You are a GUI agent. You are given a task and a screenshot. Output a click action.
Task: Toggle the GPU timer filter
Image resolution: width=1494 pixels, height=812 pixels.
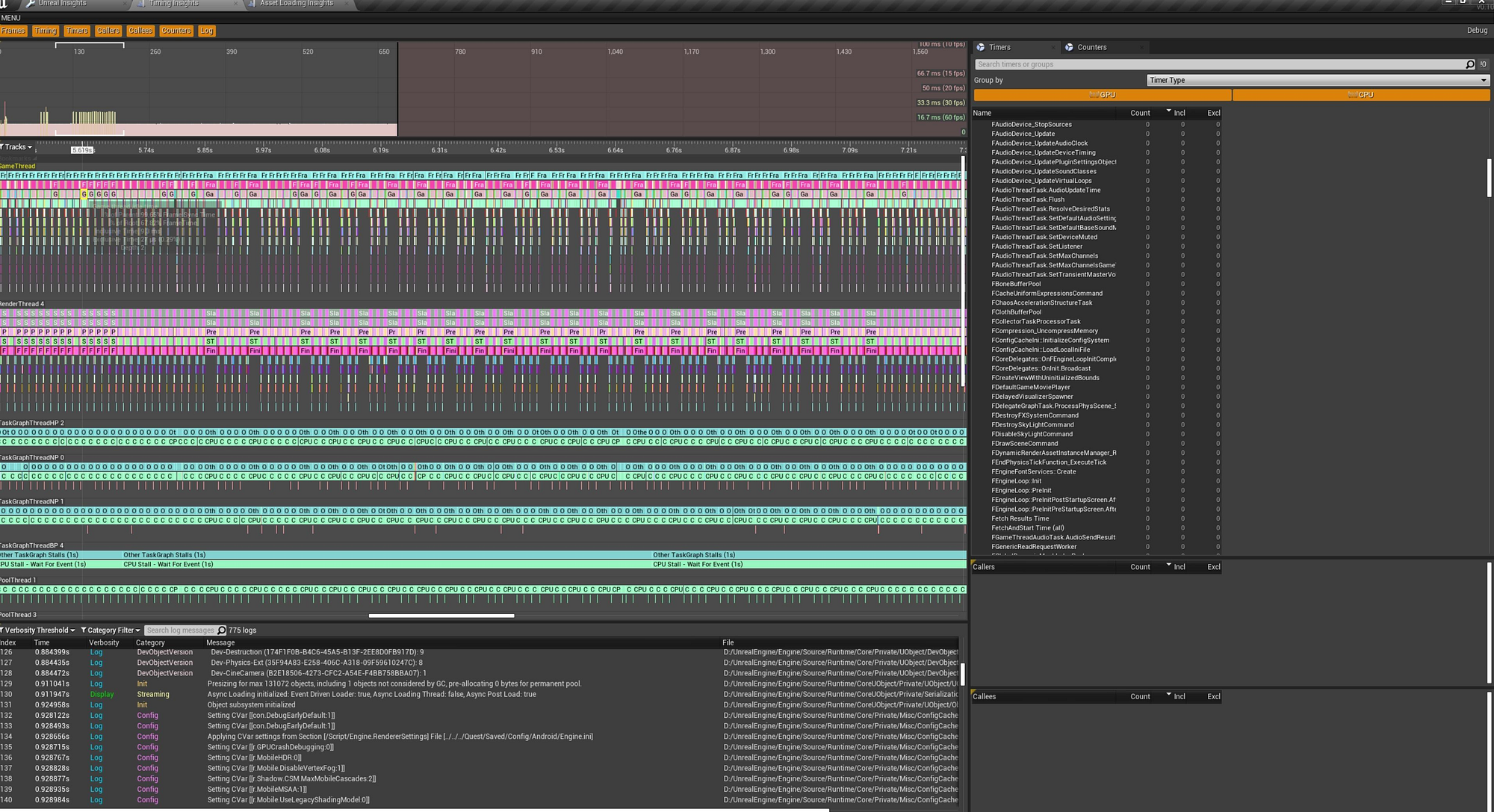pos(1103,95)
